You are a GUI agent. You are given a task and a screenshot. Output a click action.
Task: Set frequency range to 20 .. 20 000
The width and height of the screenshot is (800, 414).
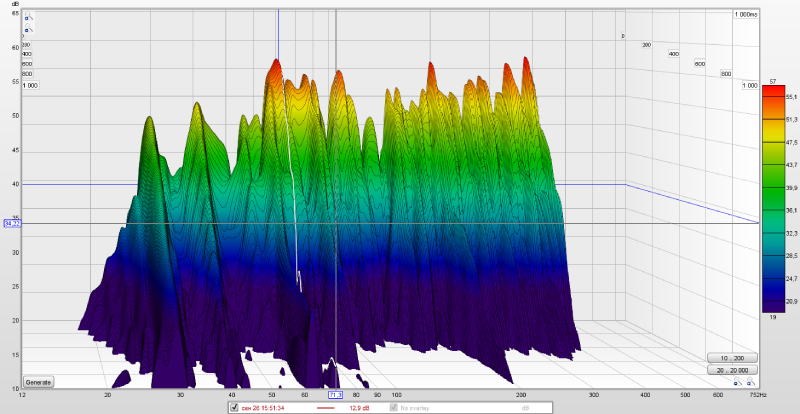tap(732, 370)
